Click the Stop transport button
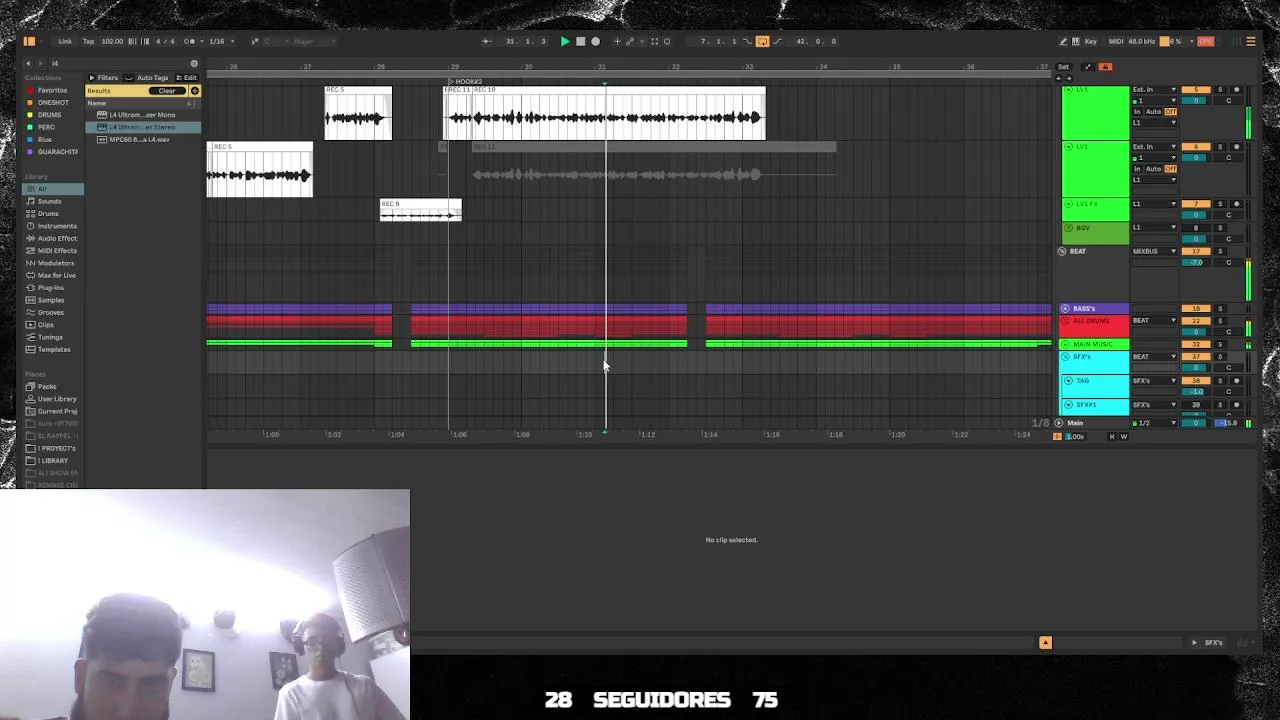1280x720 pixels. [x=580, y=41]
